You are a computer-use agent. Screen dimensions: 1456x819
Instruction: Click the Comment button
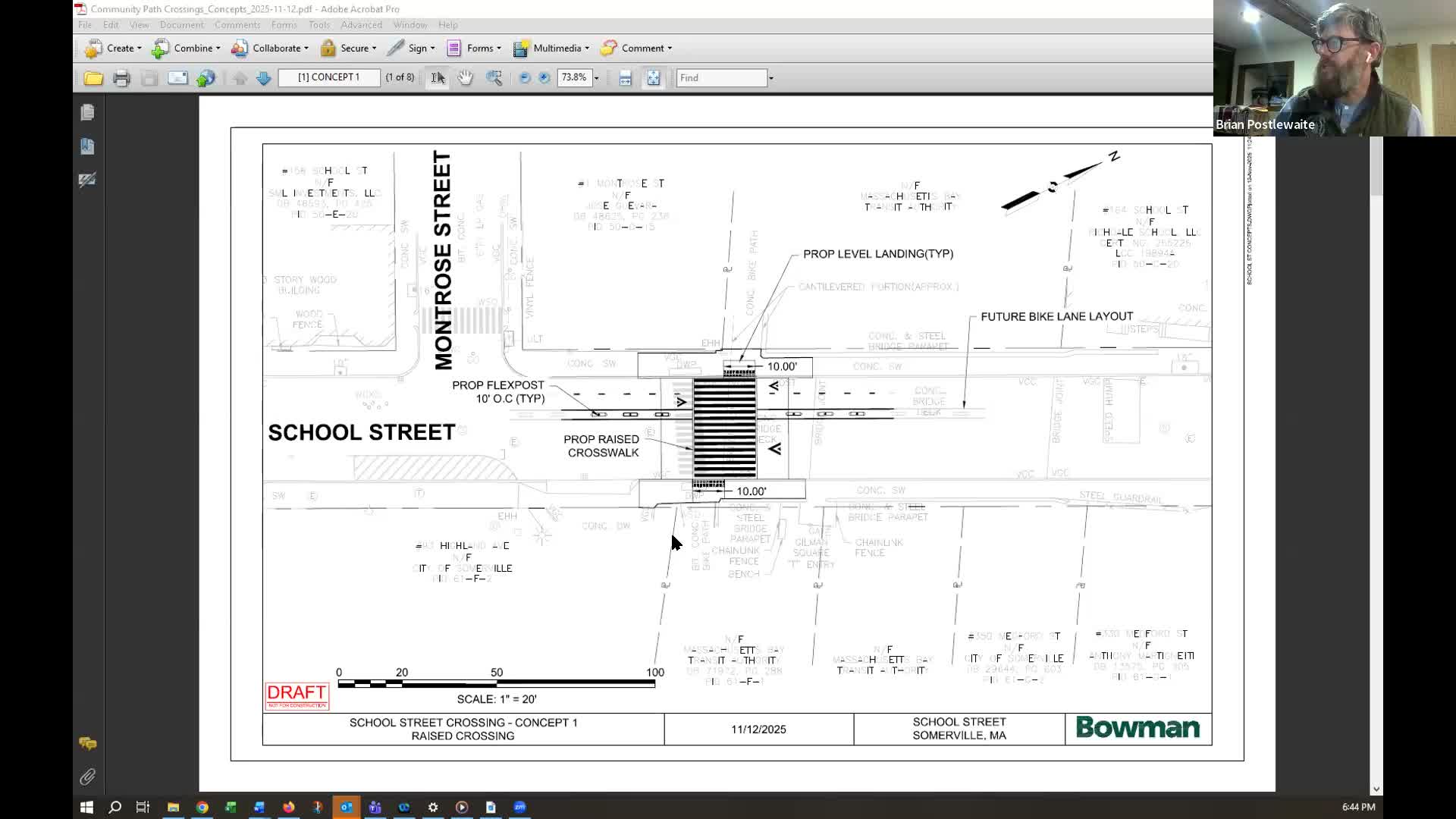636,48
